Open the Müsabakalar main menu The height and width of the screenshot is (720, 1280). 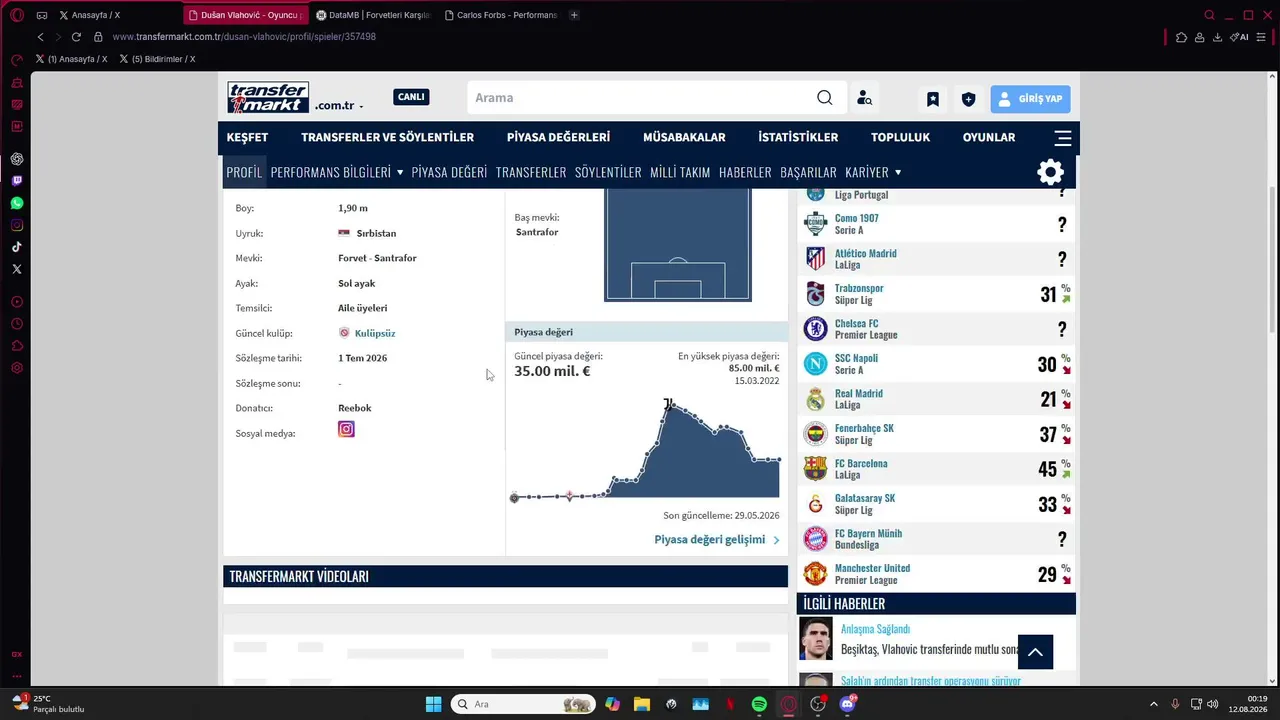[x=684, y=138]
